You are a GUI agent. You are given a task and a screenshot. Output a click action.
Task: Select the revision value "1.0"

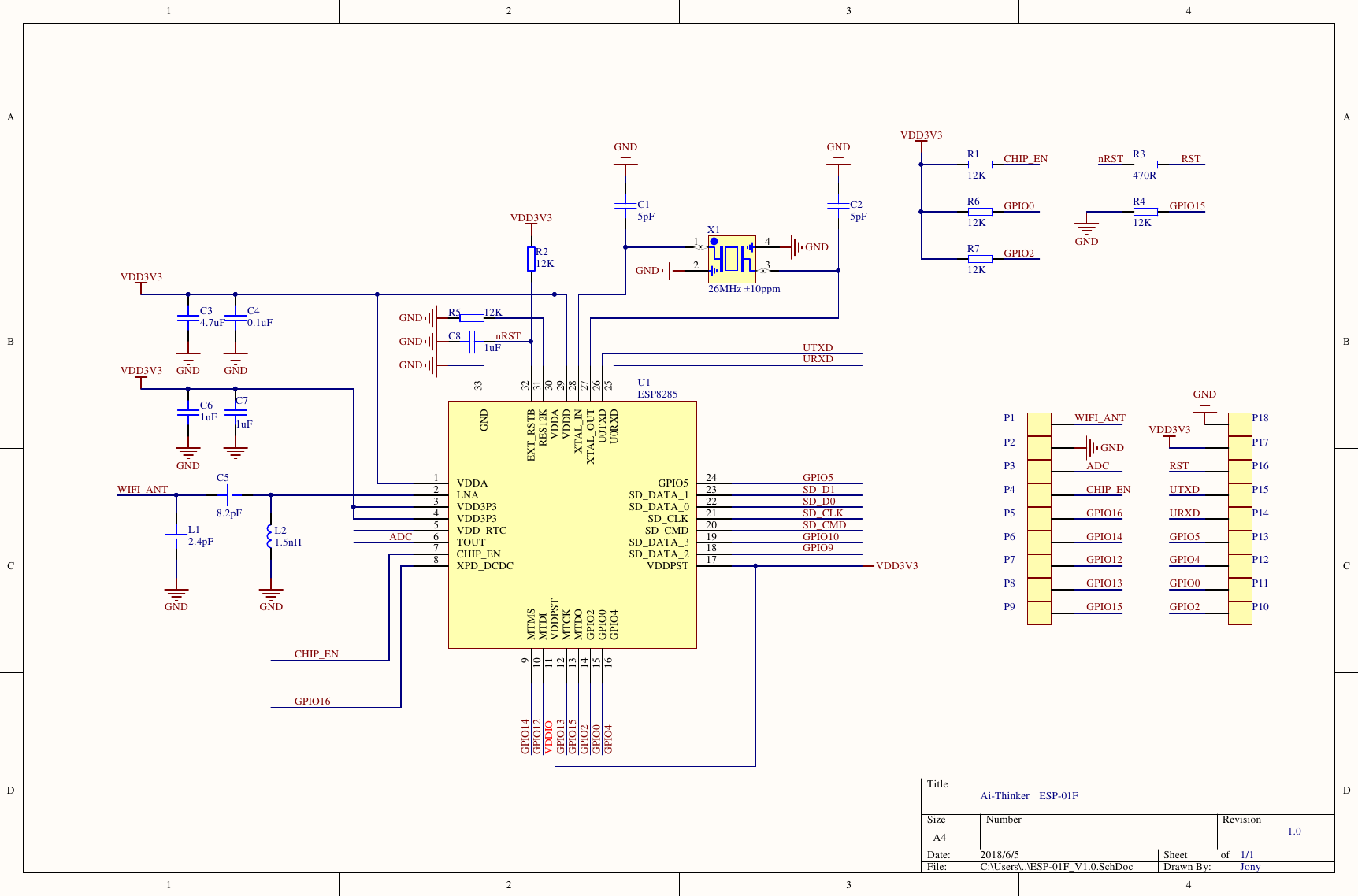tap(1294, 831)
